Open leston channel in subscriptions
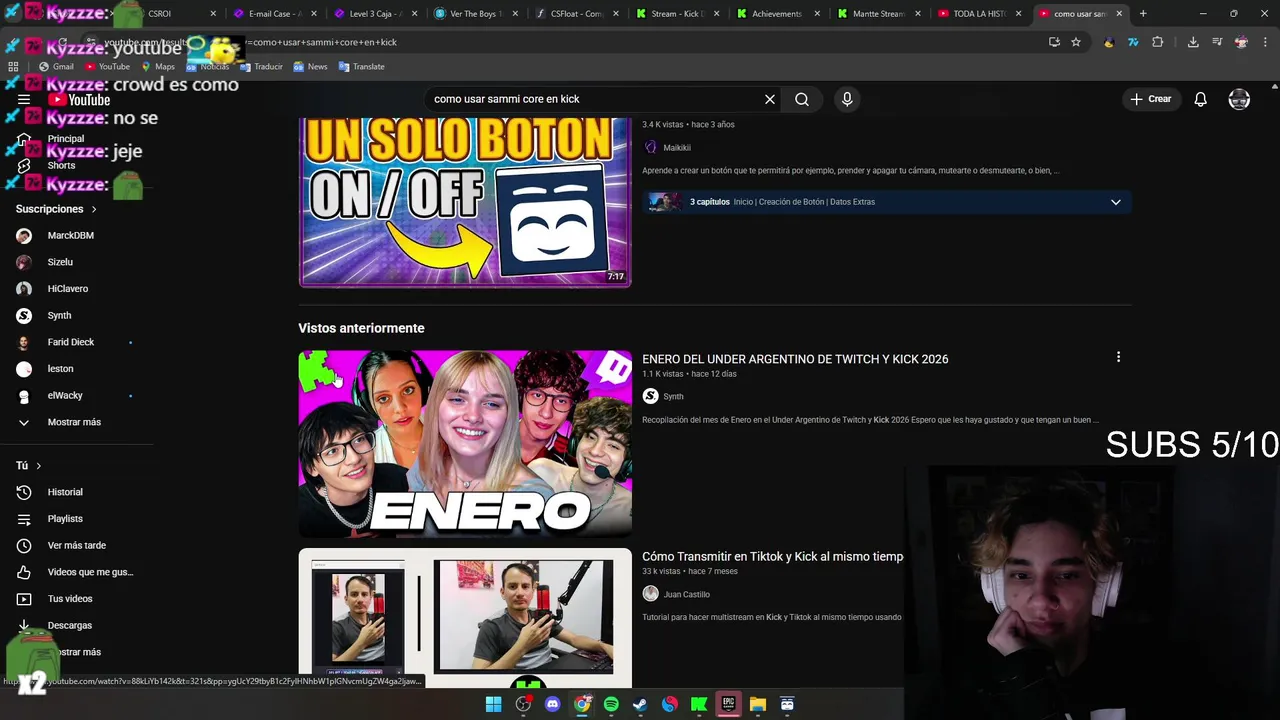The image size is (1280, 720). (60, 369)
